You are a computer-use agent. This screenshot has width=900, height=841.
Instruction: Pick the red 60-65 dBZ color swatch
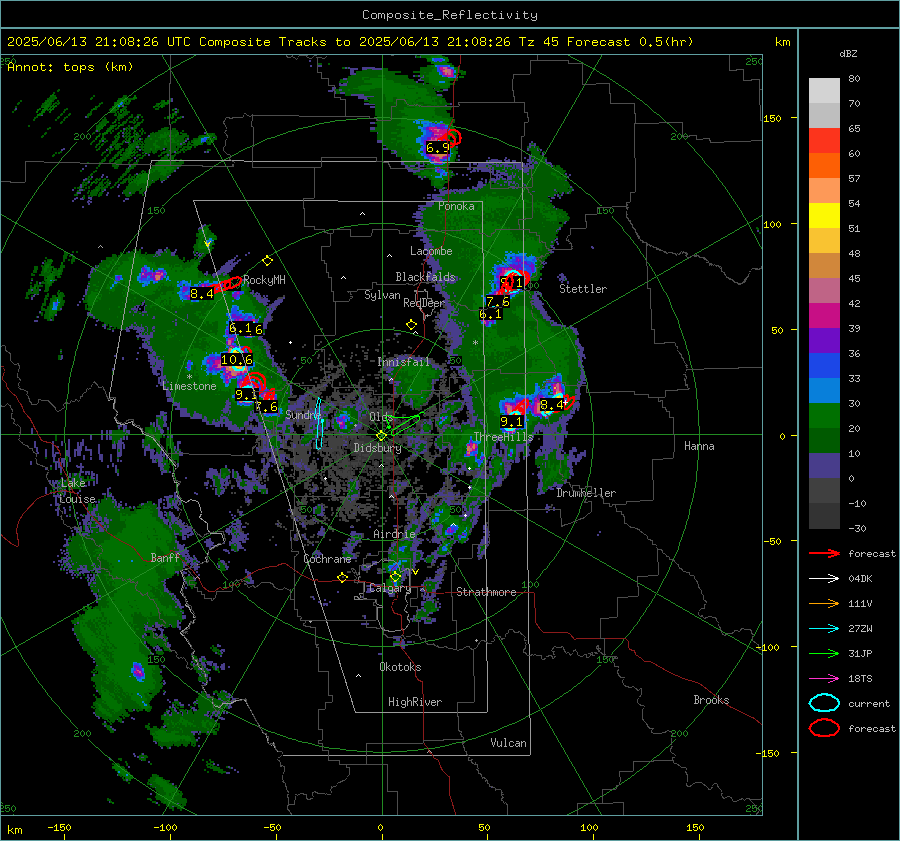(824, 141)
